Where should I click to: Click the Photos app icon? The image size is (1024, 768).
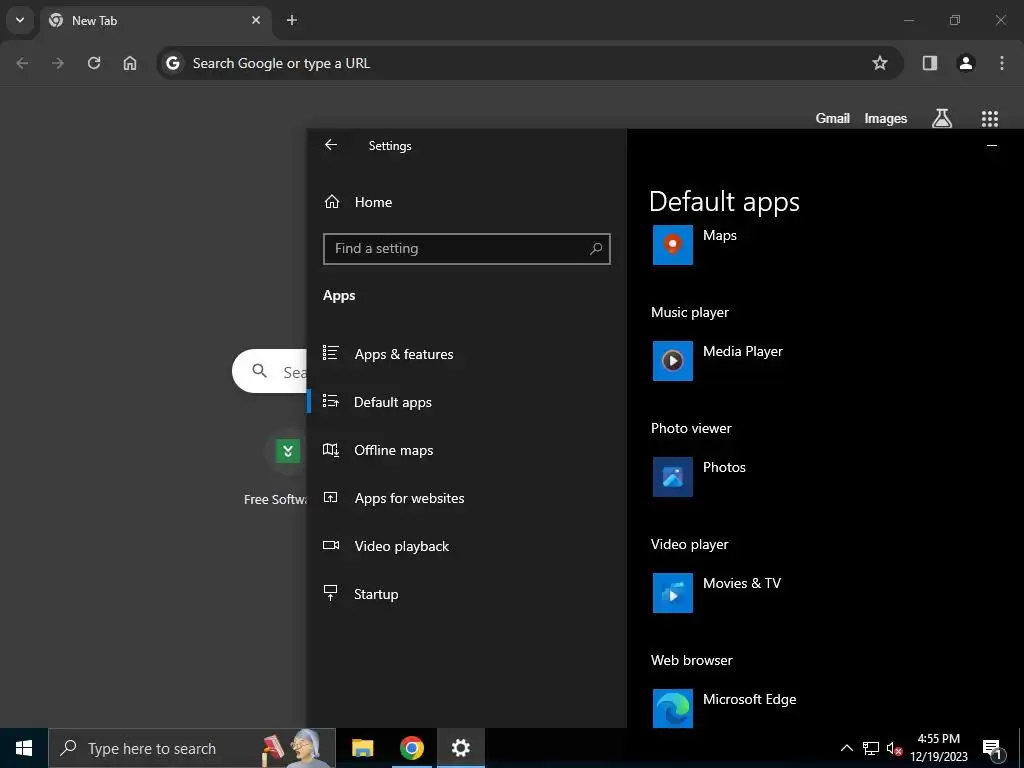(x=673, y=477)
